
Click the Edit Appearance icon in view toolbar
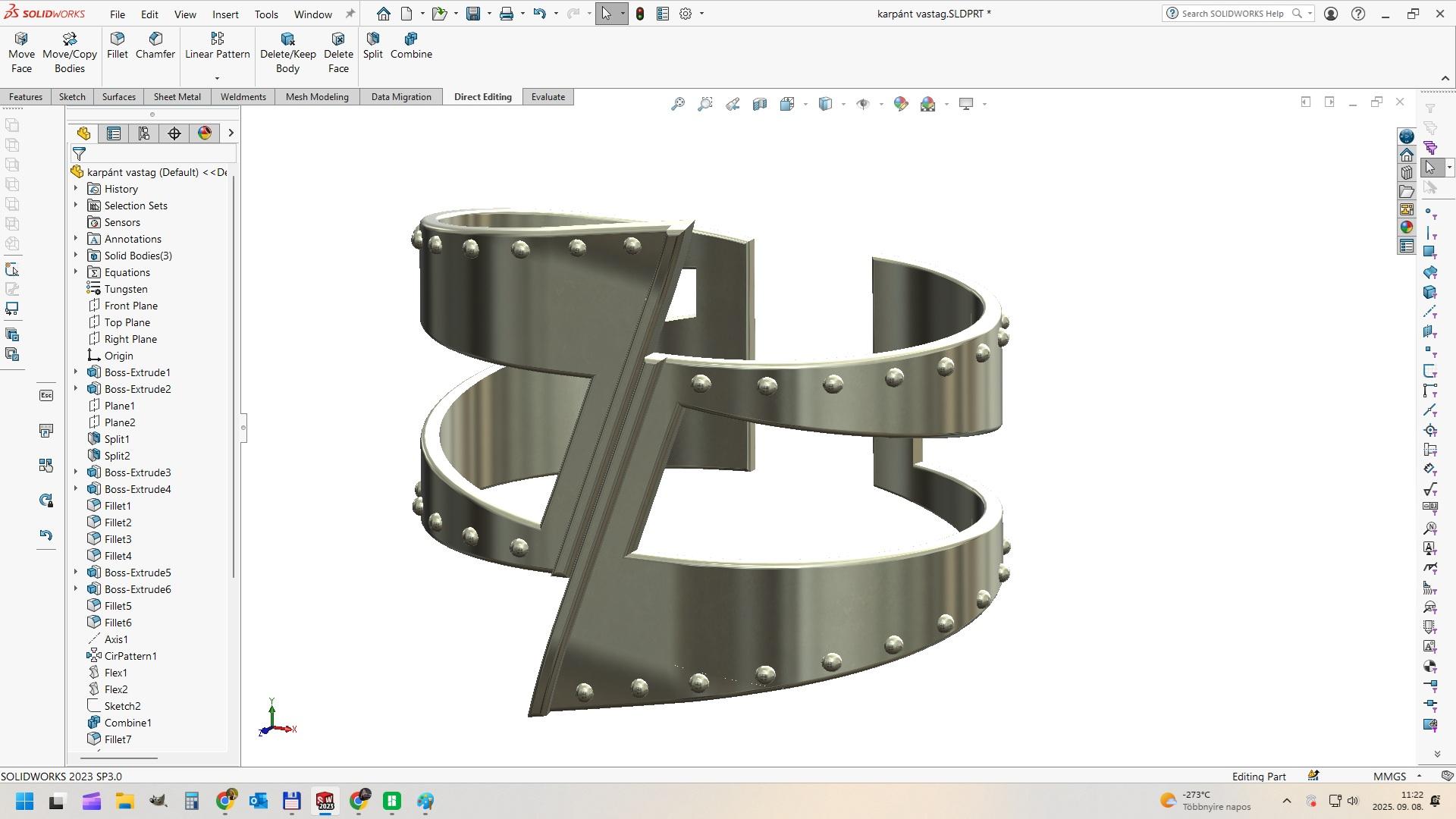[900, 104]
